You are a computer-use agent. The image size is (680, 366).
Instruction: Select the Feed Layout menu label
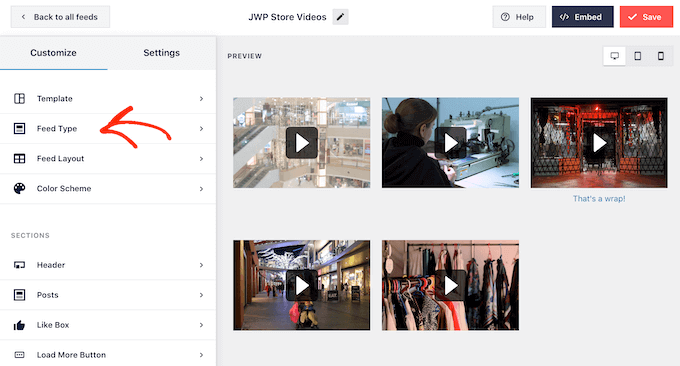60,158
